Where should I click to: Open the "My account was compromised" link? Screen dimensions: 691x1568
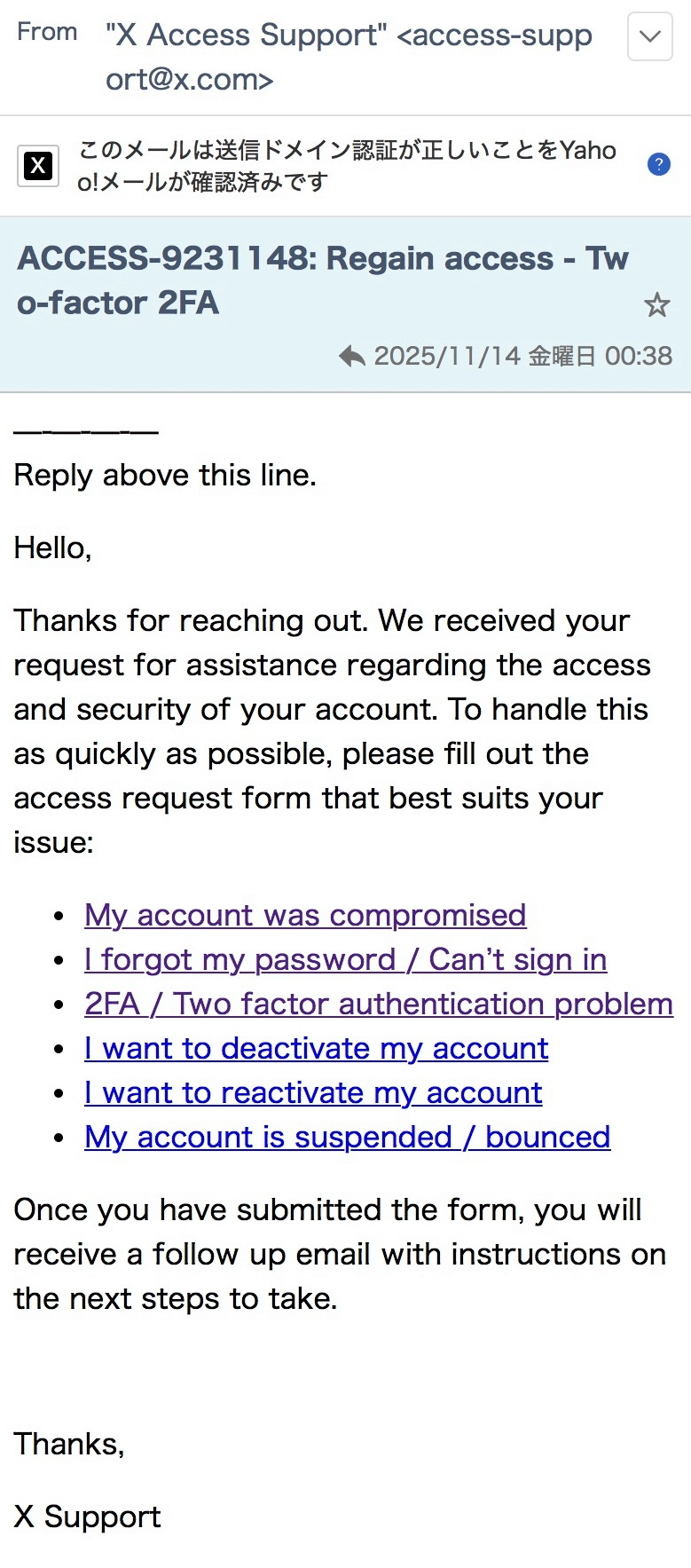tap(305, 915)
